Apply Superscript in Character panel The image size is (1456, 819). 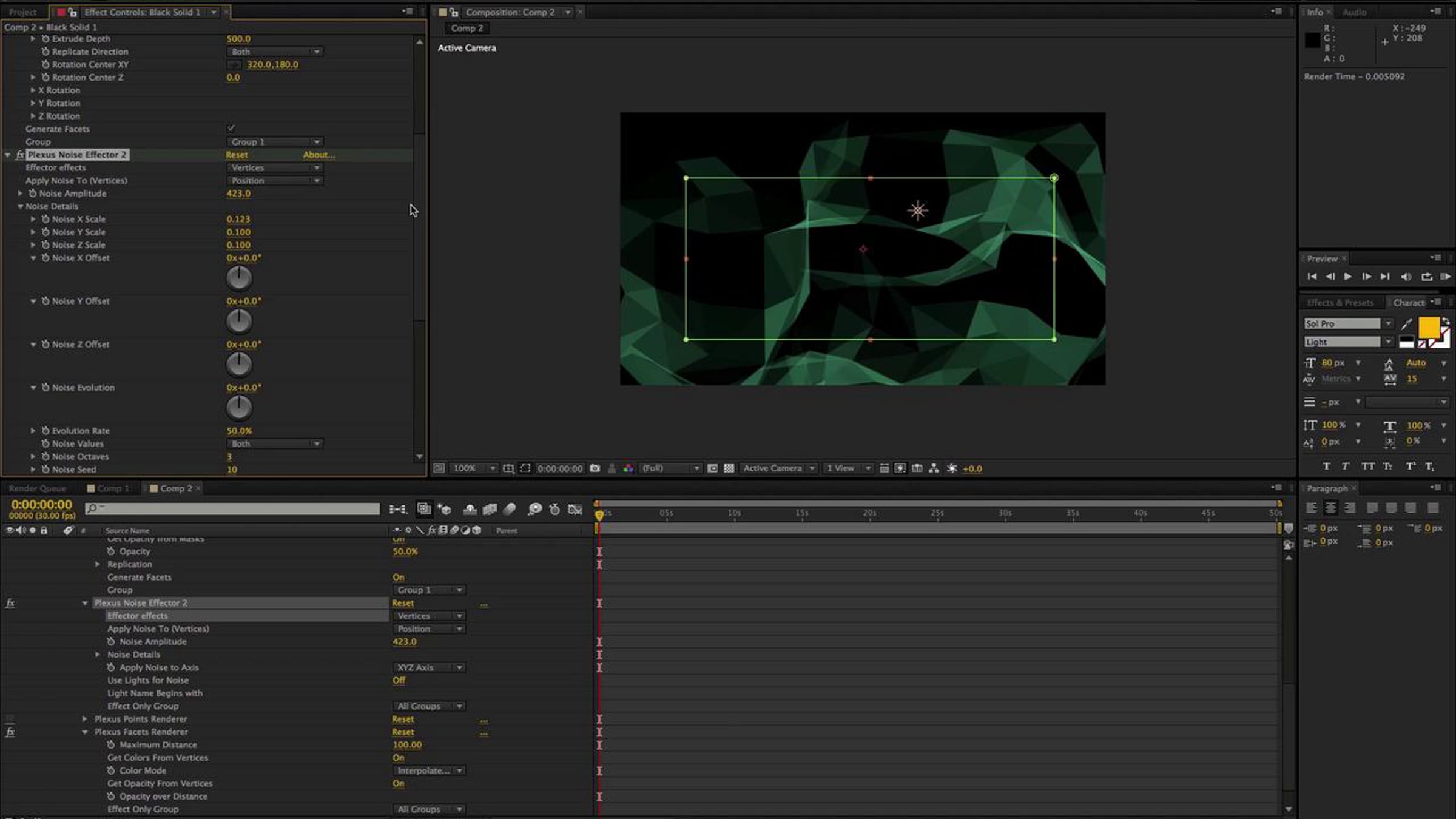pyautogui.click(x=1410, y=466)
